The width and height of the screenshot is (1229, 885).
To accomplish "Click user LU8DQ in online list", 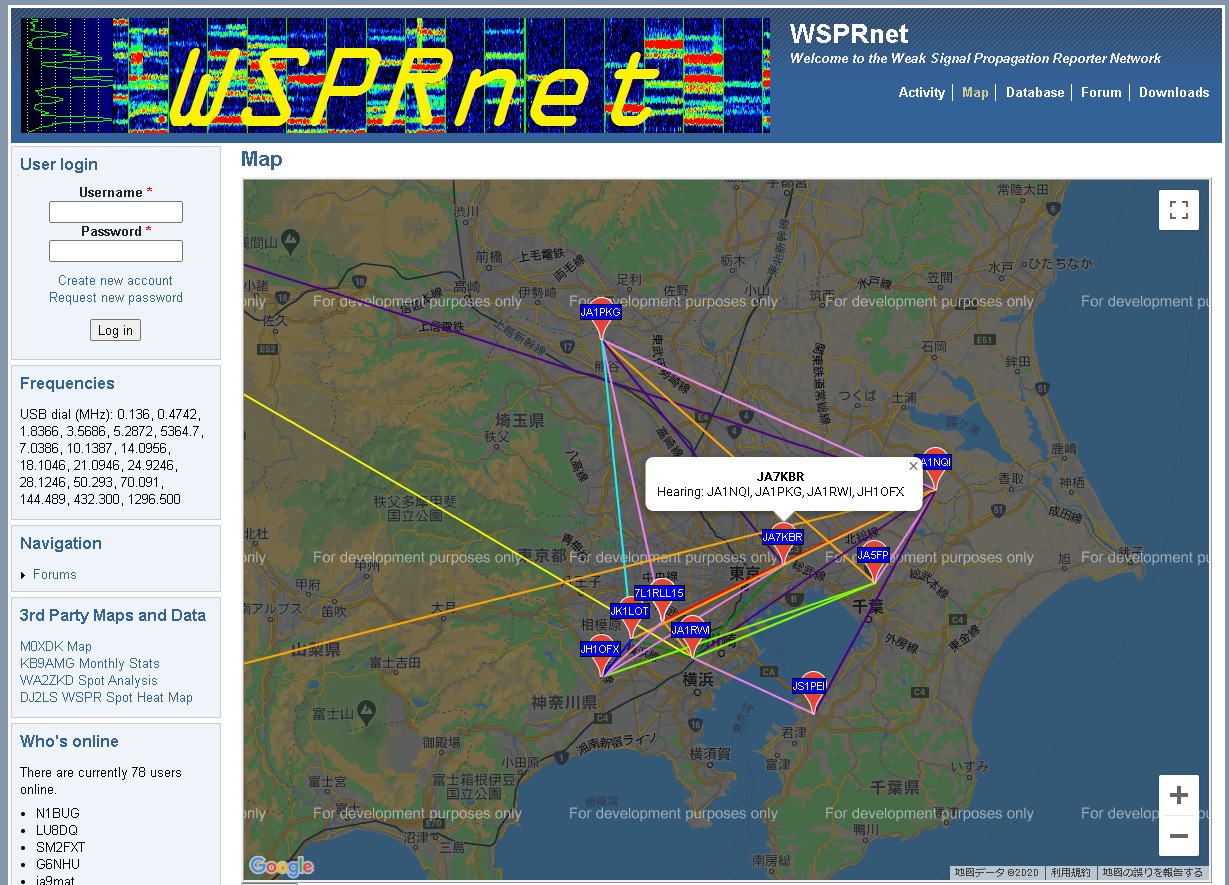I will (x=57, y=831).
